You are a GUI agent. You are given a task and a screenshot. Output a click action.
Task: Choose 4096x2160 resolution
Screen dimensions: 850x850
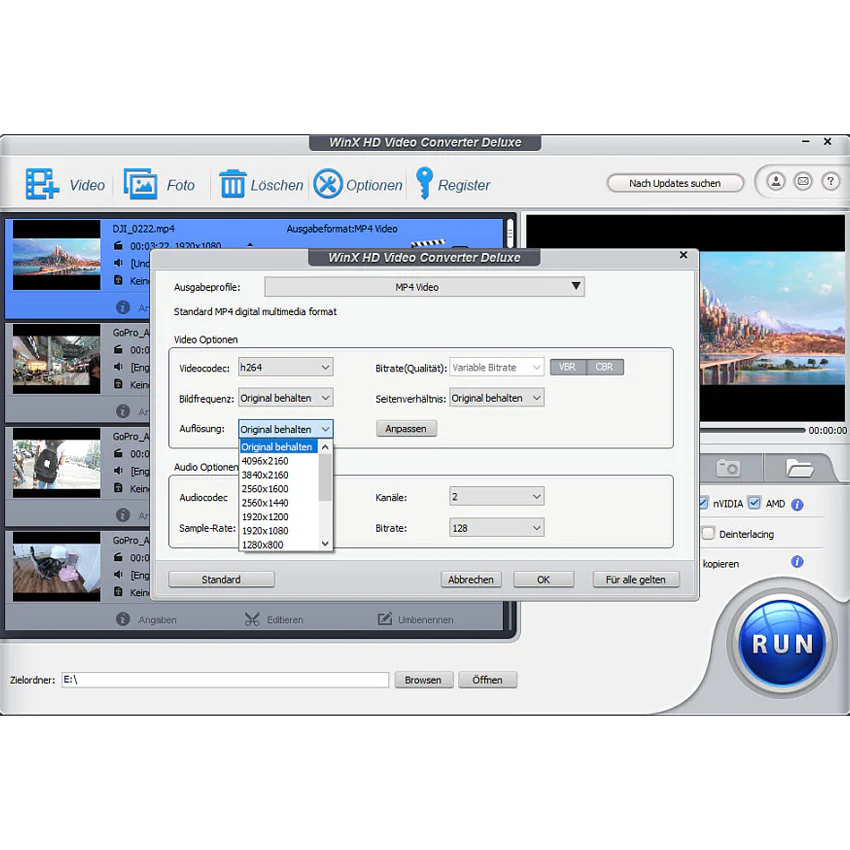point(279,461)
